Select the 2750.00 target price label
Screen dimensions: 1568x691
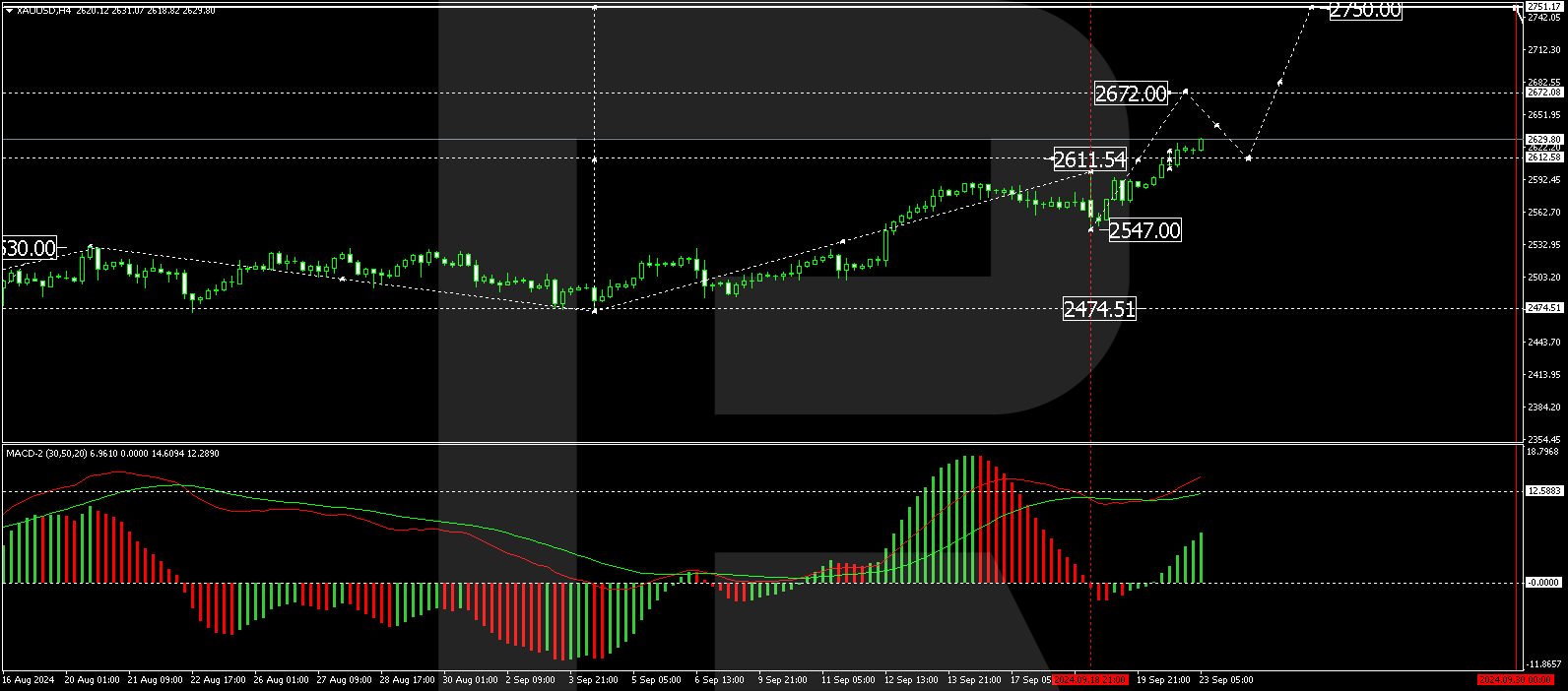[x=1365, y=10]
